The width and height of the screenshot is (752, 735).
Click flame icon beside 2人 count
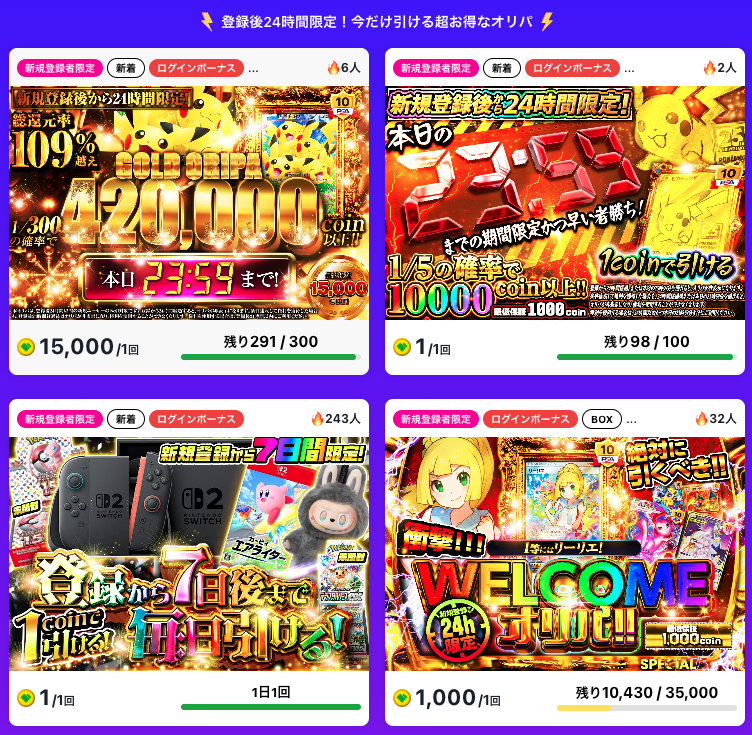point(709,68)
